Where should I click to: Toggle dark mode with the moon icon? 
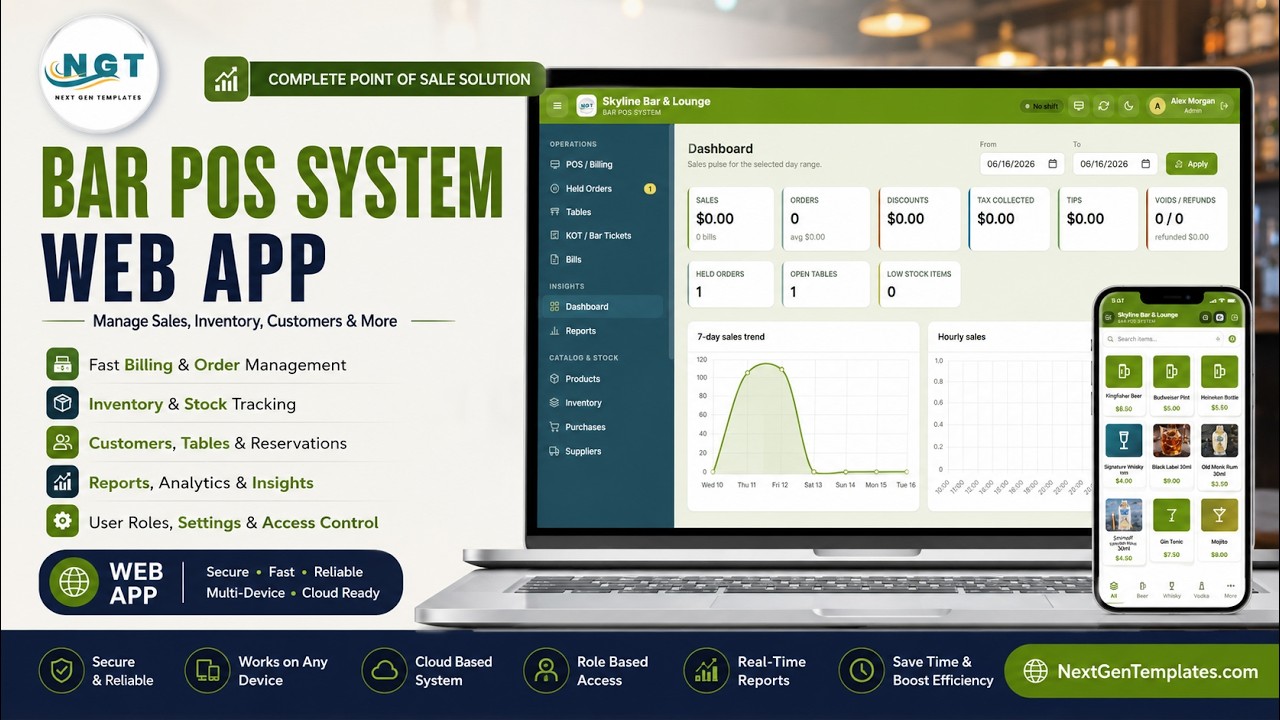[1129, 106]
